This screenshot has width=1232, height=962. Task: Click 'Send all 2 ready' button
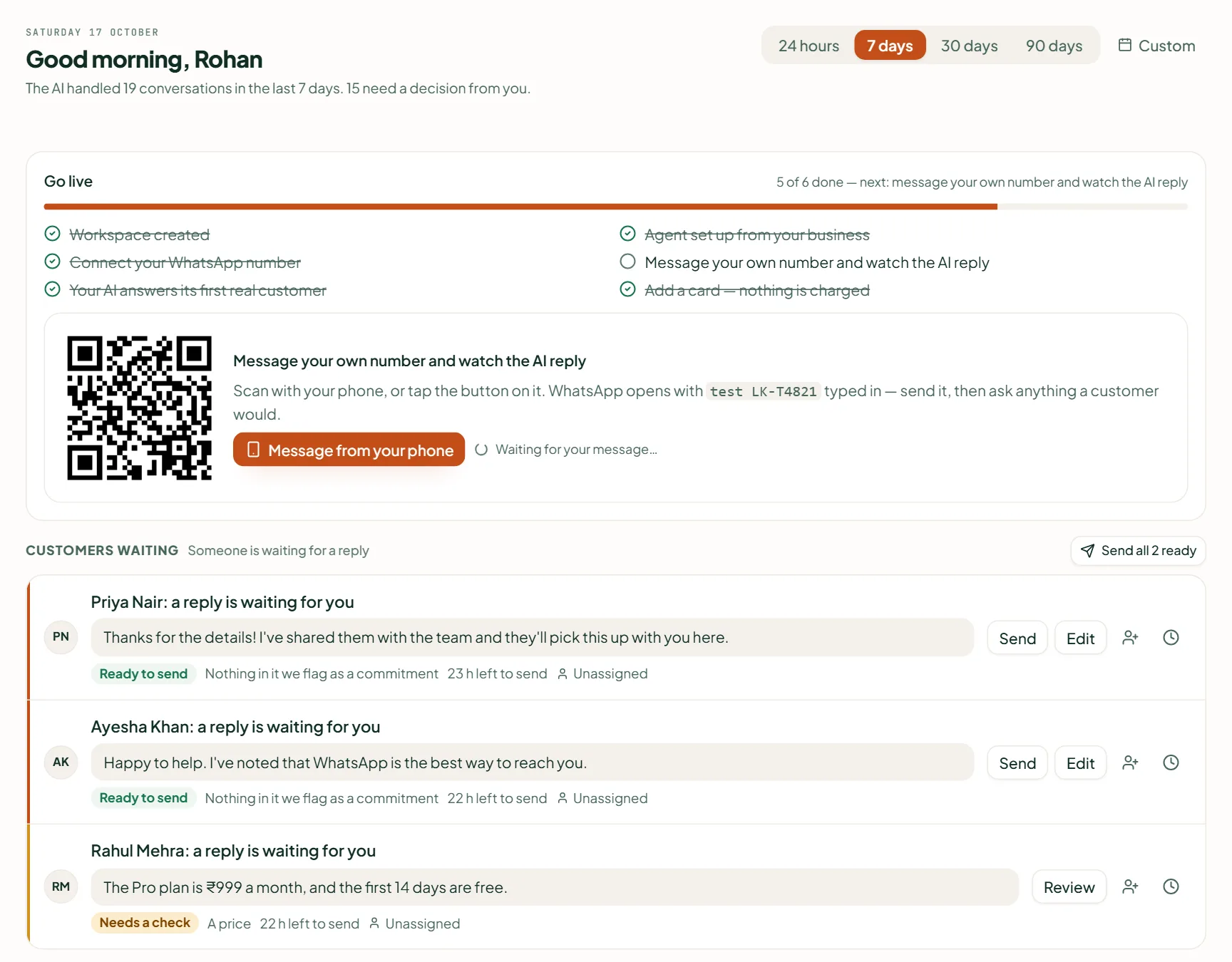[1138, 551]
